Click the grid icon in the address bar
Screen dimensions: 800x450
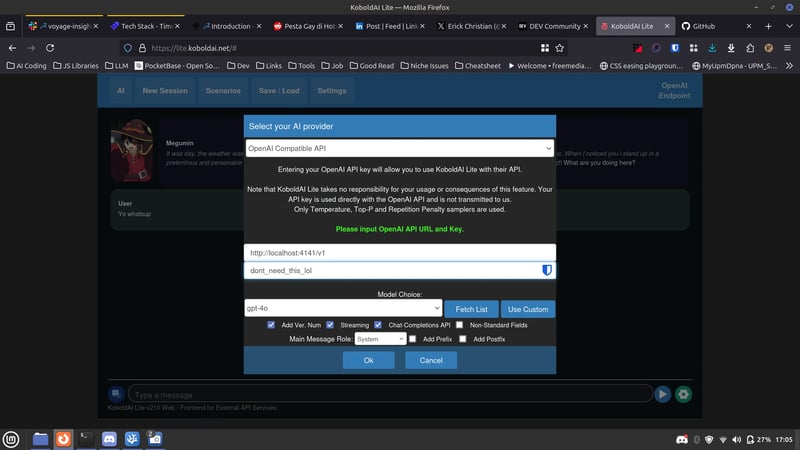545,48
